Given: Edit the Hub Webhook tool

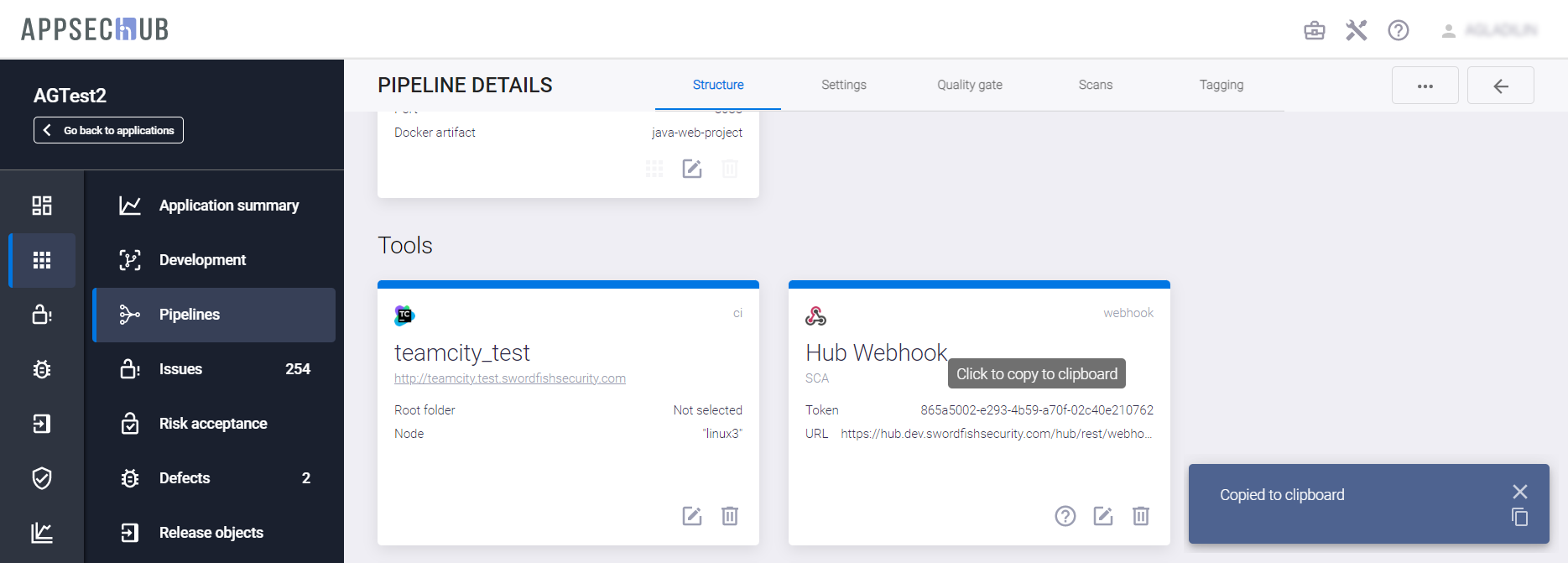Looking at the screenshot, I should [1102, 516].
